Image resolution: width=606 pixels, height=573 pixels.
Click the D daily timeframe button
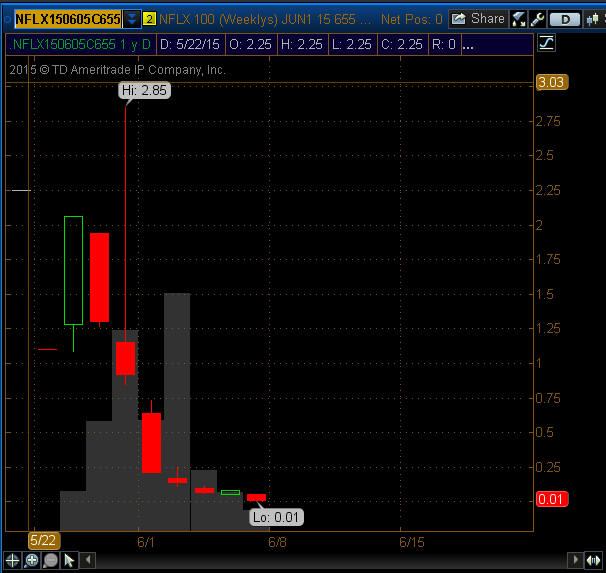(565, 19)
